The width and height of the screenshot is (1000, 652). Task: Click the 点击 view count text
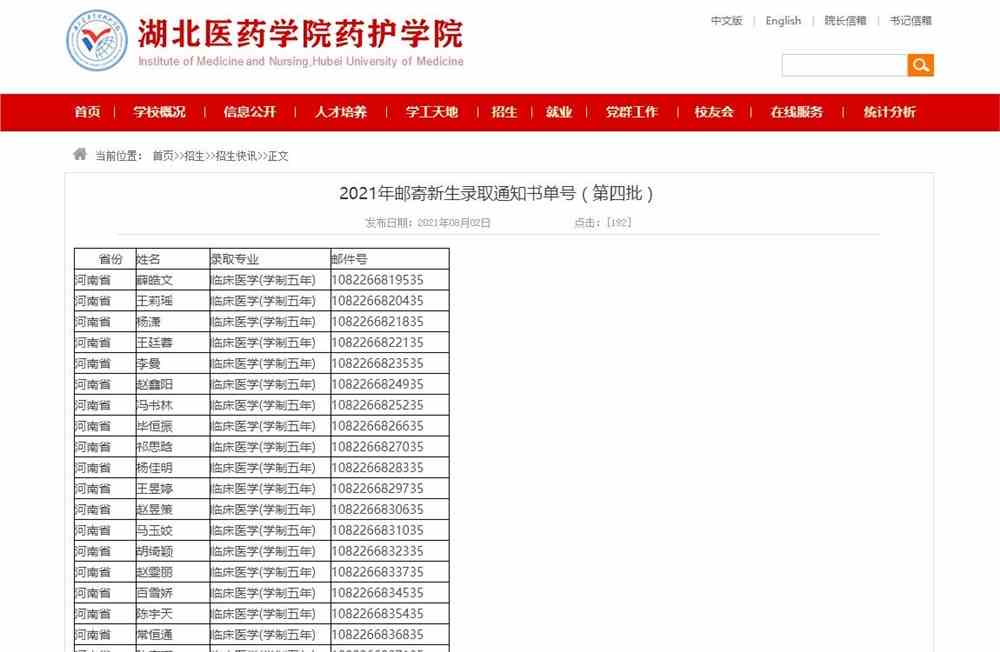click(x=603, y=223)
